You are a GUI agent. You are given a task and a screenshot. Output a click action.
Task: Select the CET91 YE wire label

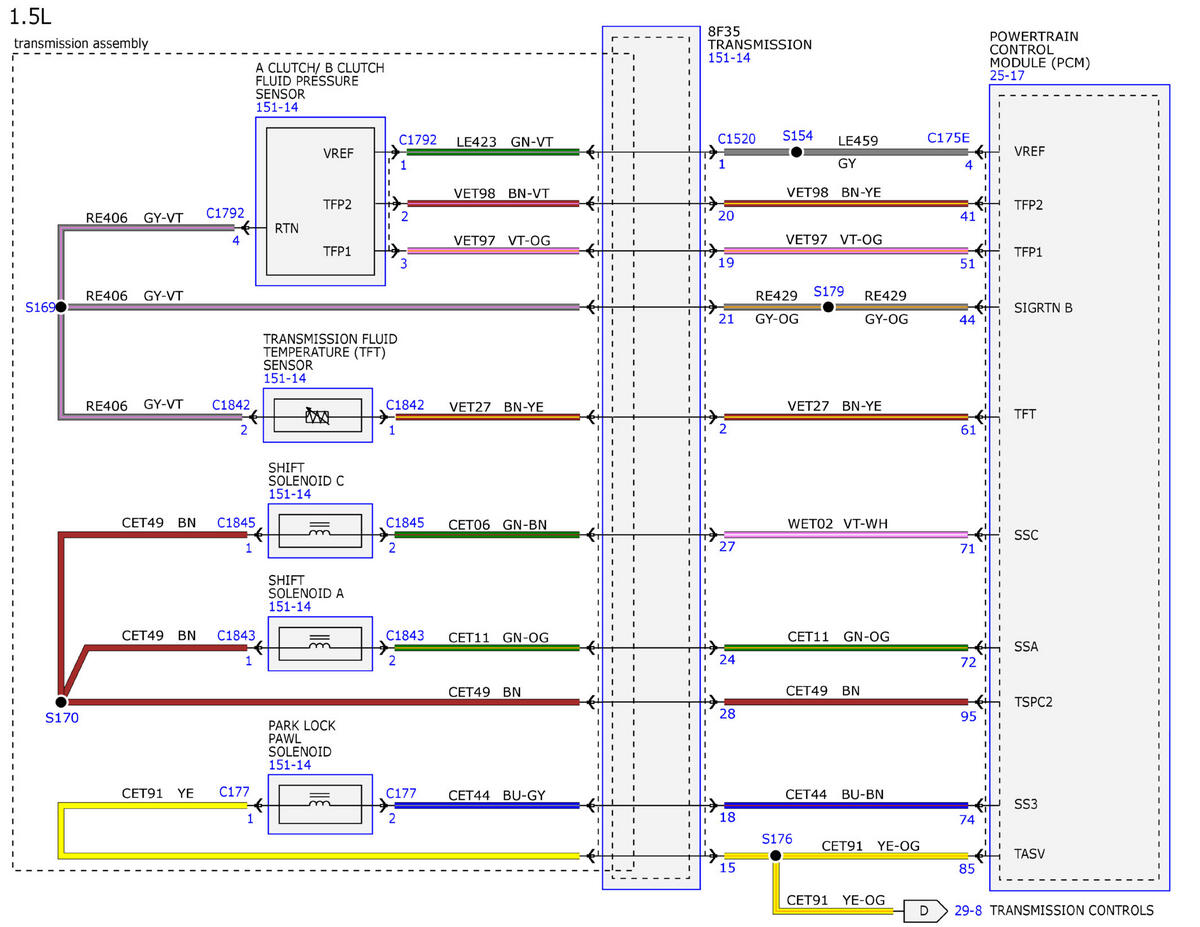tap(157, 795)
